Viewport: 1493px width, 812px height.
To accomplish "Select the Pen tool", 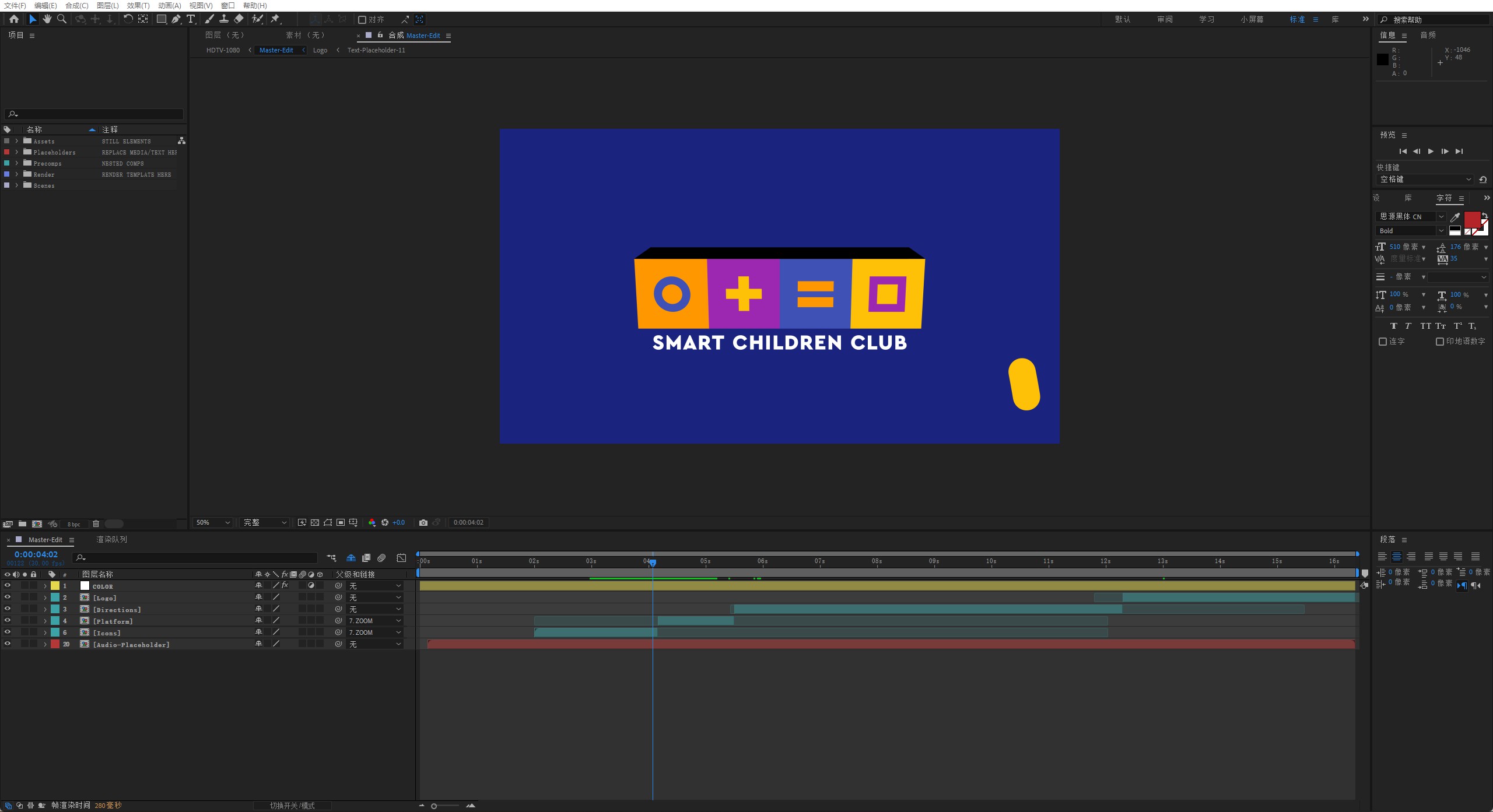I will [176, 19].
